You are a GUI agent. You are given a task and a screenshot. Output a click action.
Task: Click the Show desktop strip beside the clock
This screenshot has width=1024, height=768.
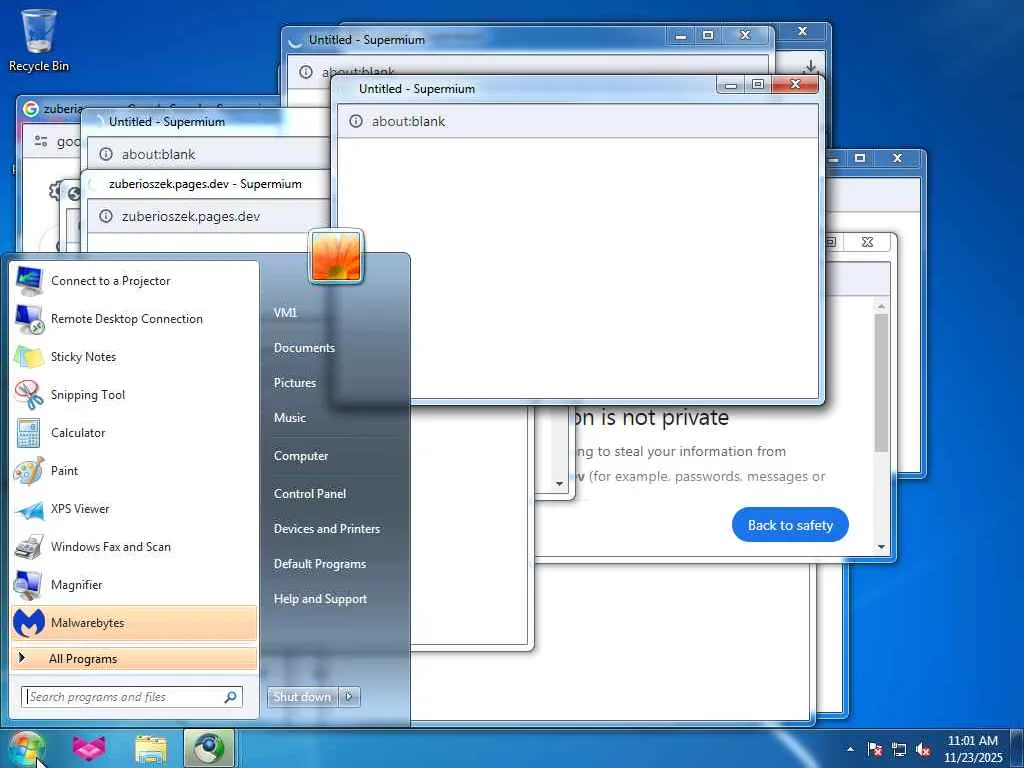pos(1017,749)
